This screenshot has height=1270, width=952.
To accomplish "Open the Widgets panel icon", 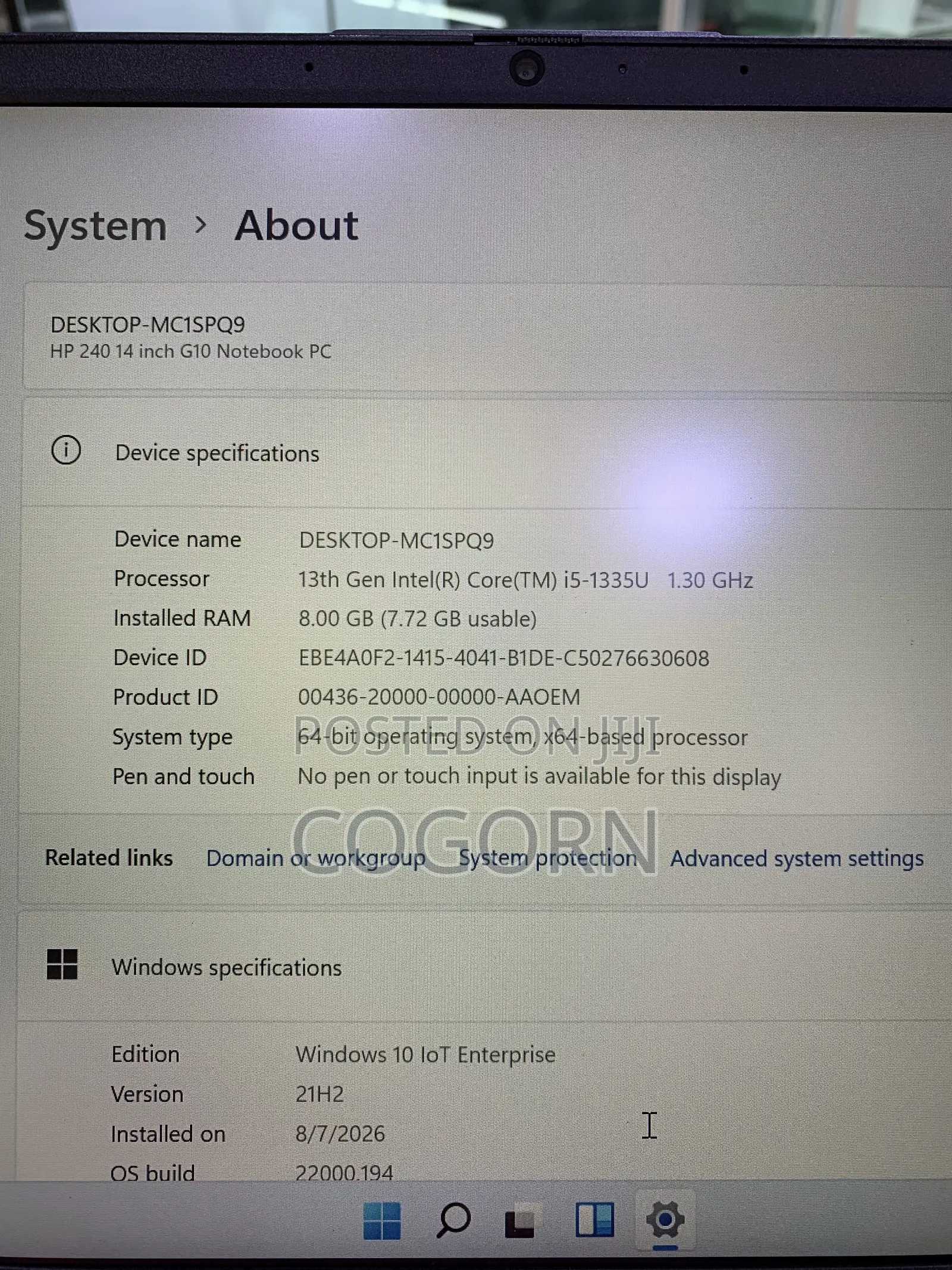I will click(x=594, y=1220).
